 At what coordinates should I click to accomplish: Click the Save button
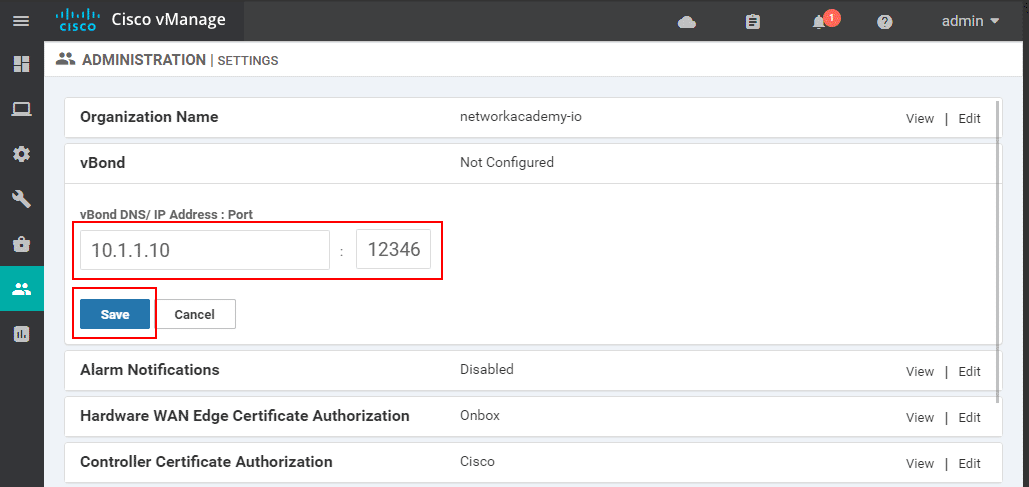coord(115,314)
